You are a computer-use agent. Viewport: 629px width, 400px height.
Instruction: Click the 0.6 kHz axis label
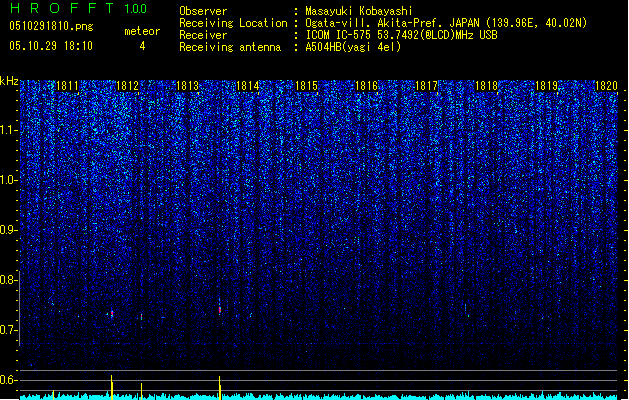point(8,380)
